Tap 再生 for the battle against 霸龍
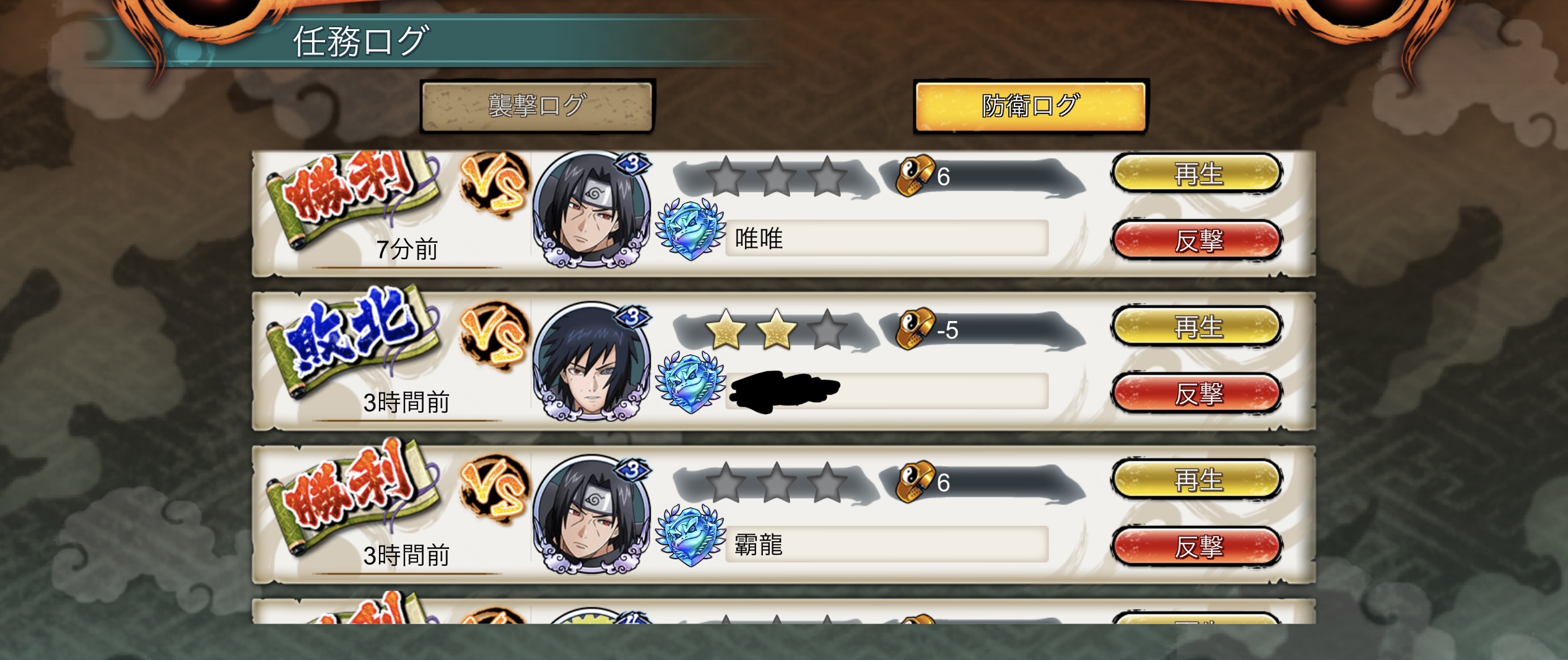1568x660 pixels. [1196, 479]
